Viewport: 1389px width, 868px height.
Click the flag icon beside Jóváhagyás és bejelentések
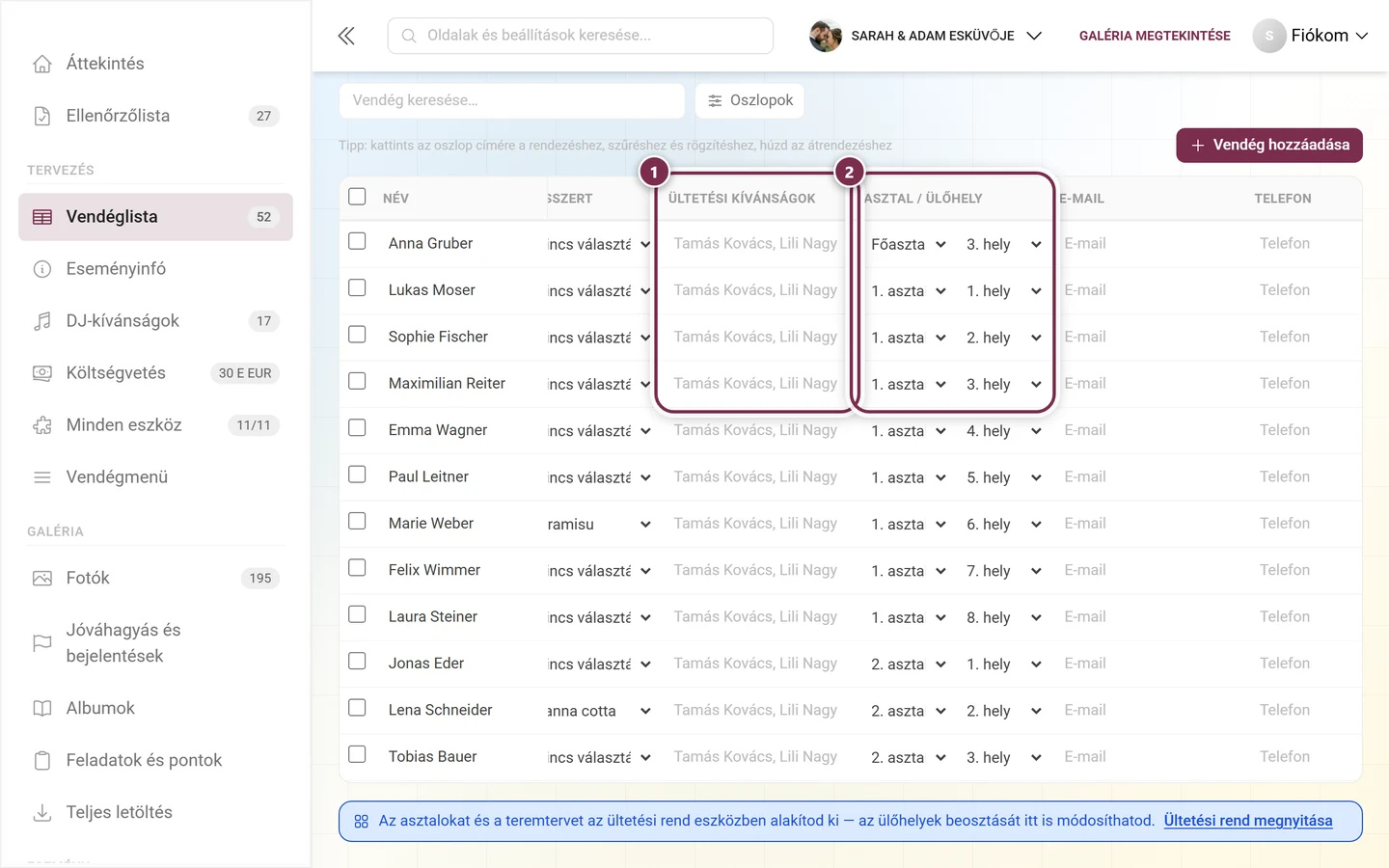coord(42,643)
